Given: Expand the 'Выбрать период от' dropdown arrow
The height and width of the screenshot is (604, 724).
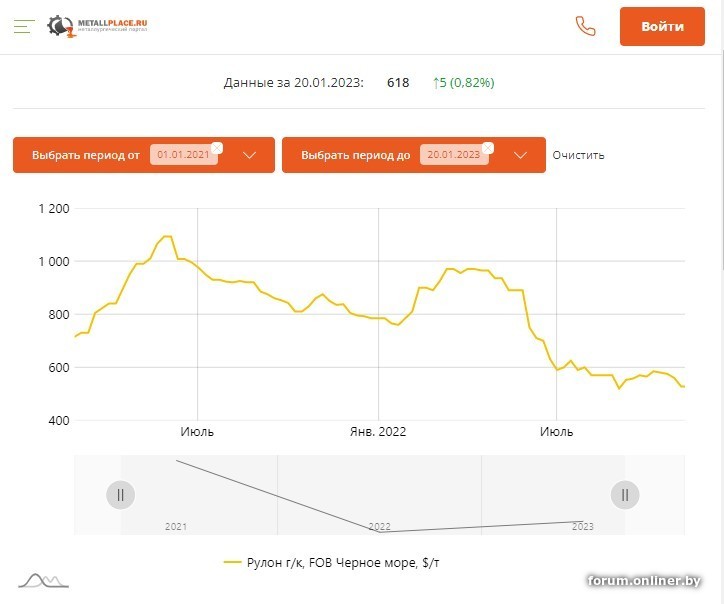Looking at the screenshot, I should (250, 155).
